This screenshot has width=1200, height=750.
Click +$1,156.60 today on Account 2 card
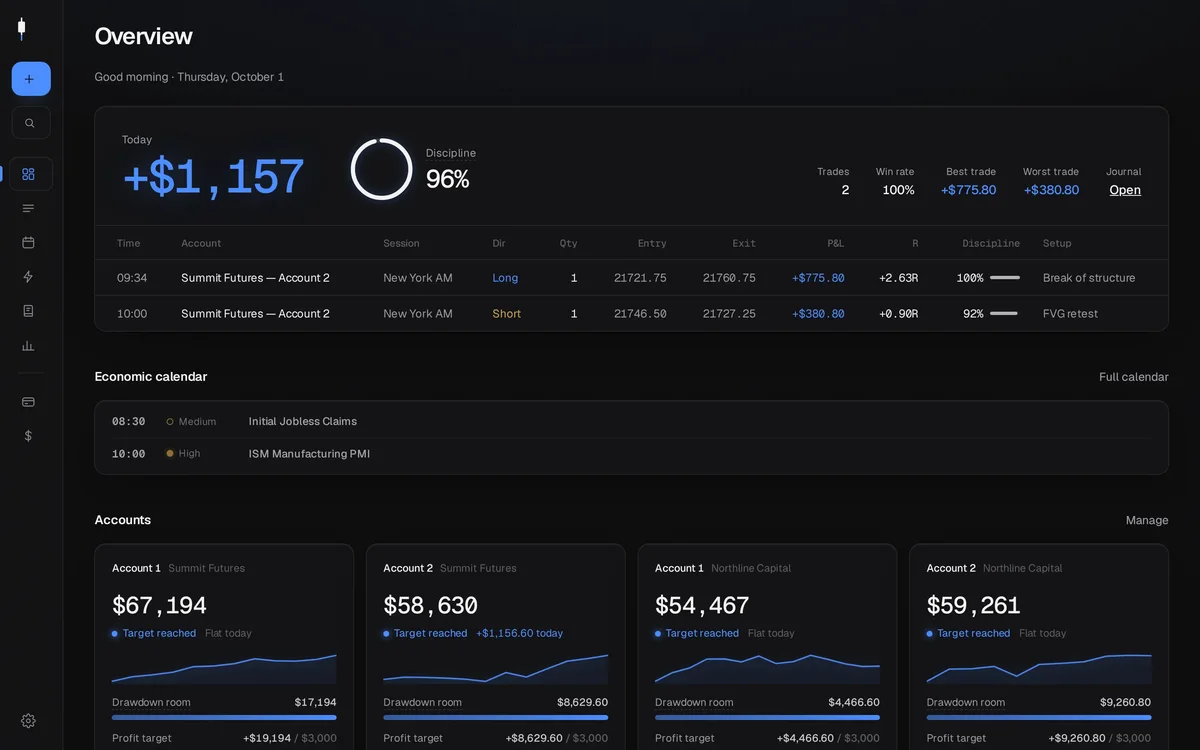coord(519,633)
